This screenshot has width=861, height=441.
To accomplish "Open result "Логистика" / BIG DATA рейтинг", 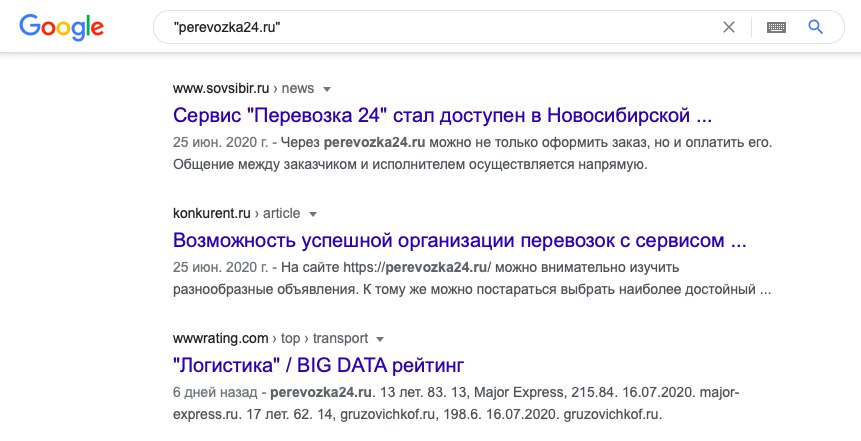I will pos(318,365).
